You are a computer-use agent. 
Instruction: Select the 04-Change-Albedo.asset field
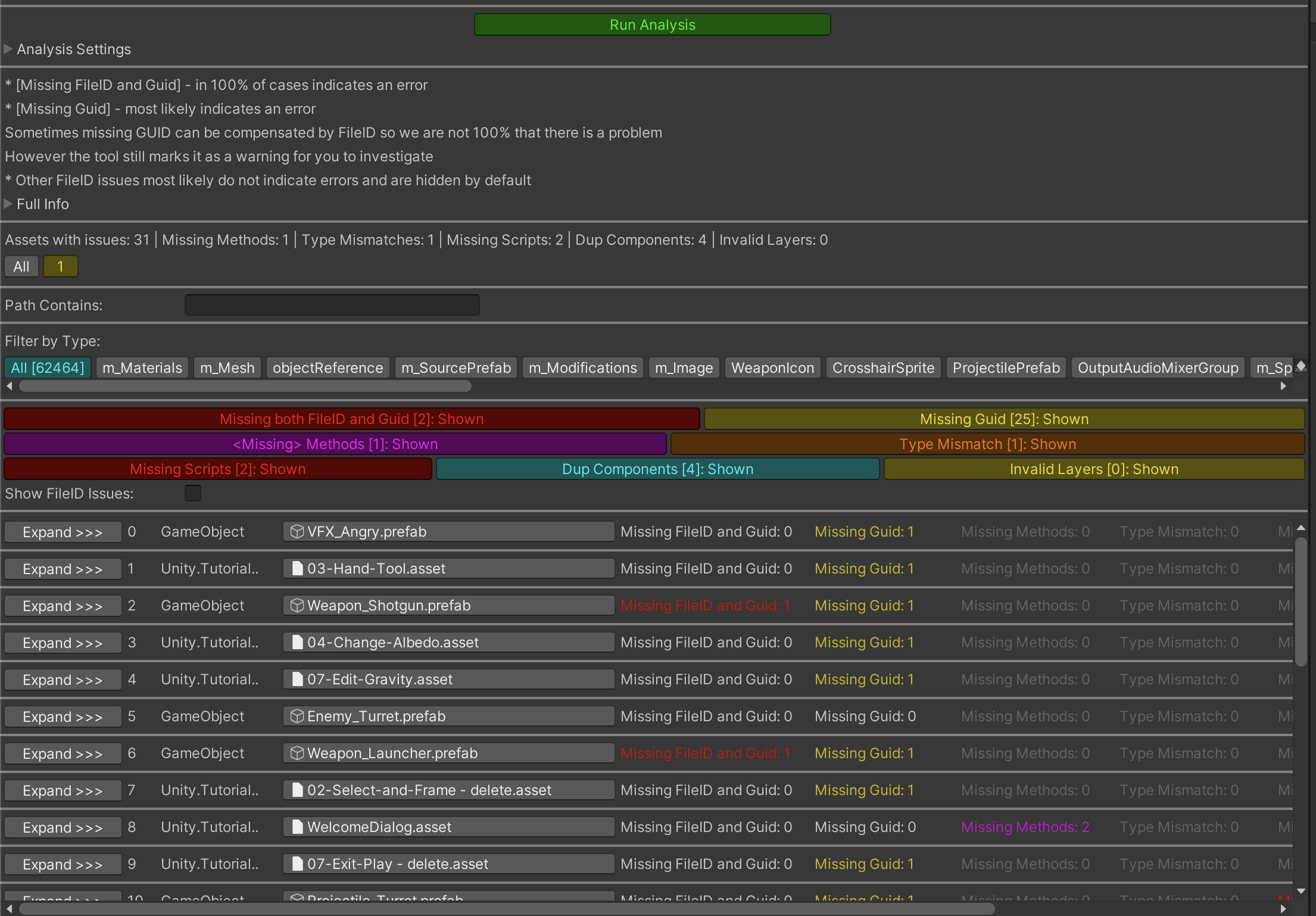[x=449, y=642]
